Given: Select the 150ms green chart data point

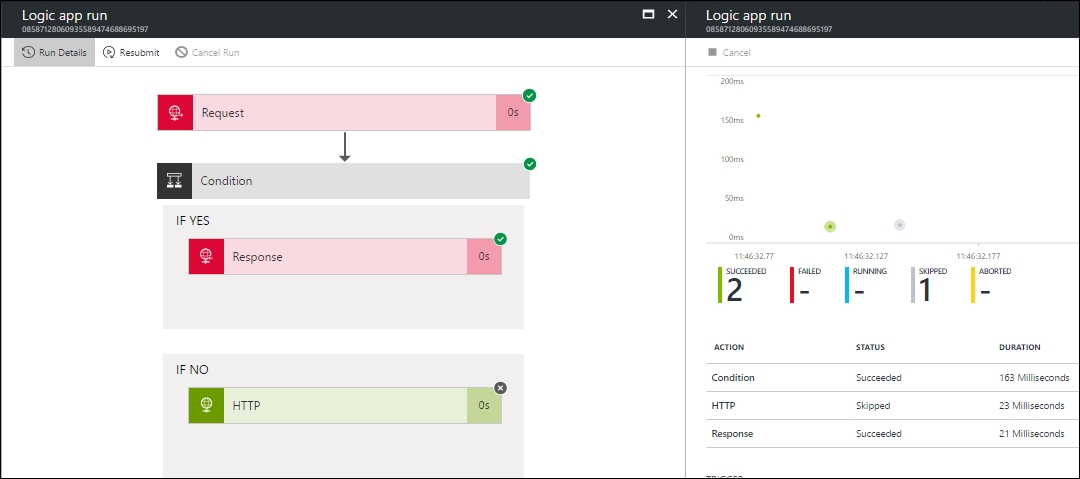Looking at the screenshot, I should [x=758, y=116].
